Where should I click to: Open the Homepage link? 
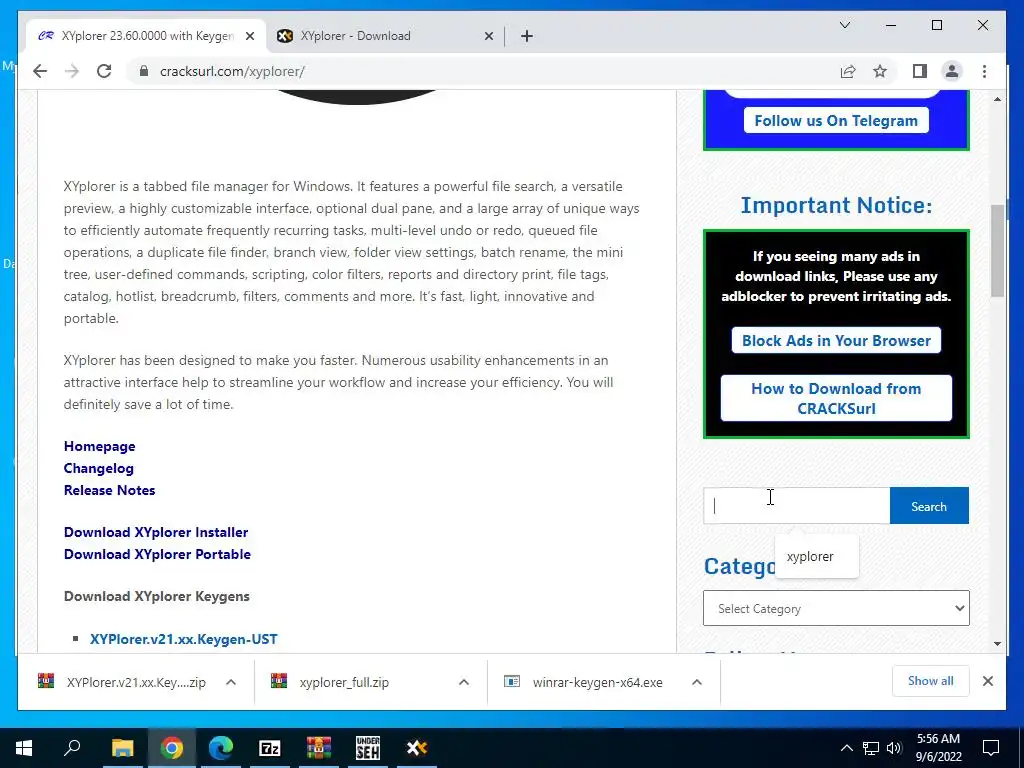pyautogui.click(x=99, y=447)
